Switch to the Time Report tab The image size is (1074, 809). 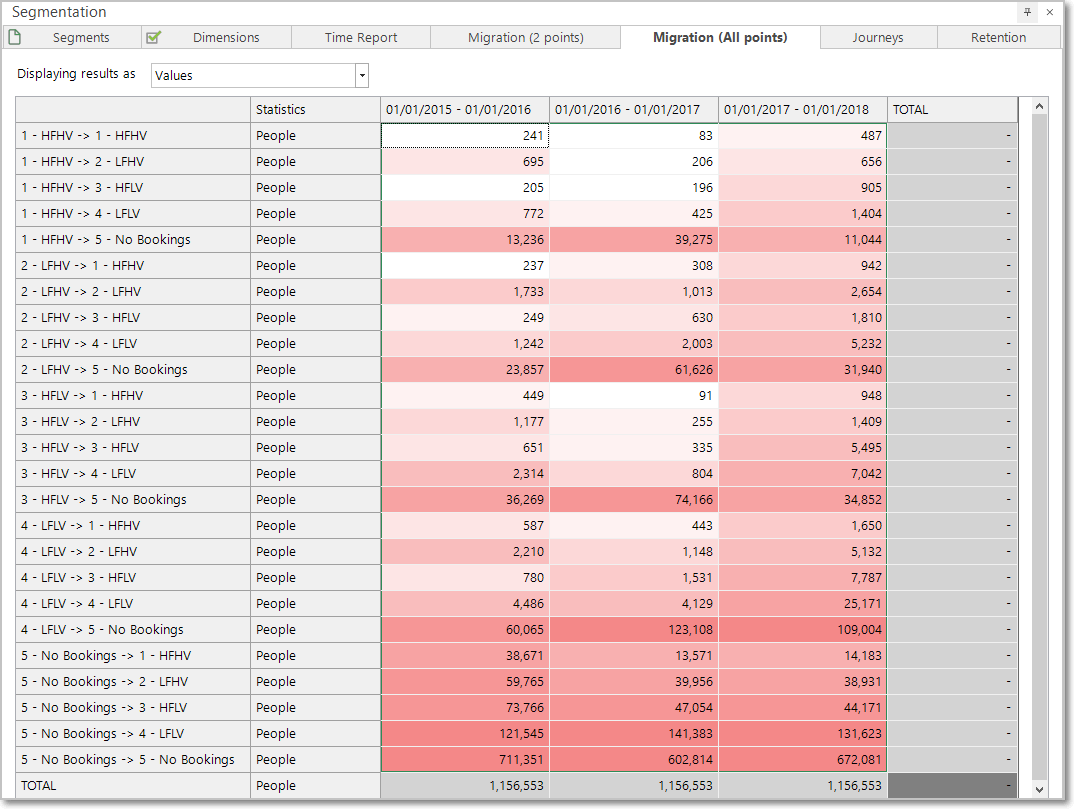point(361,38)
